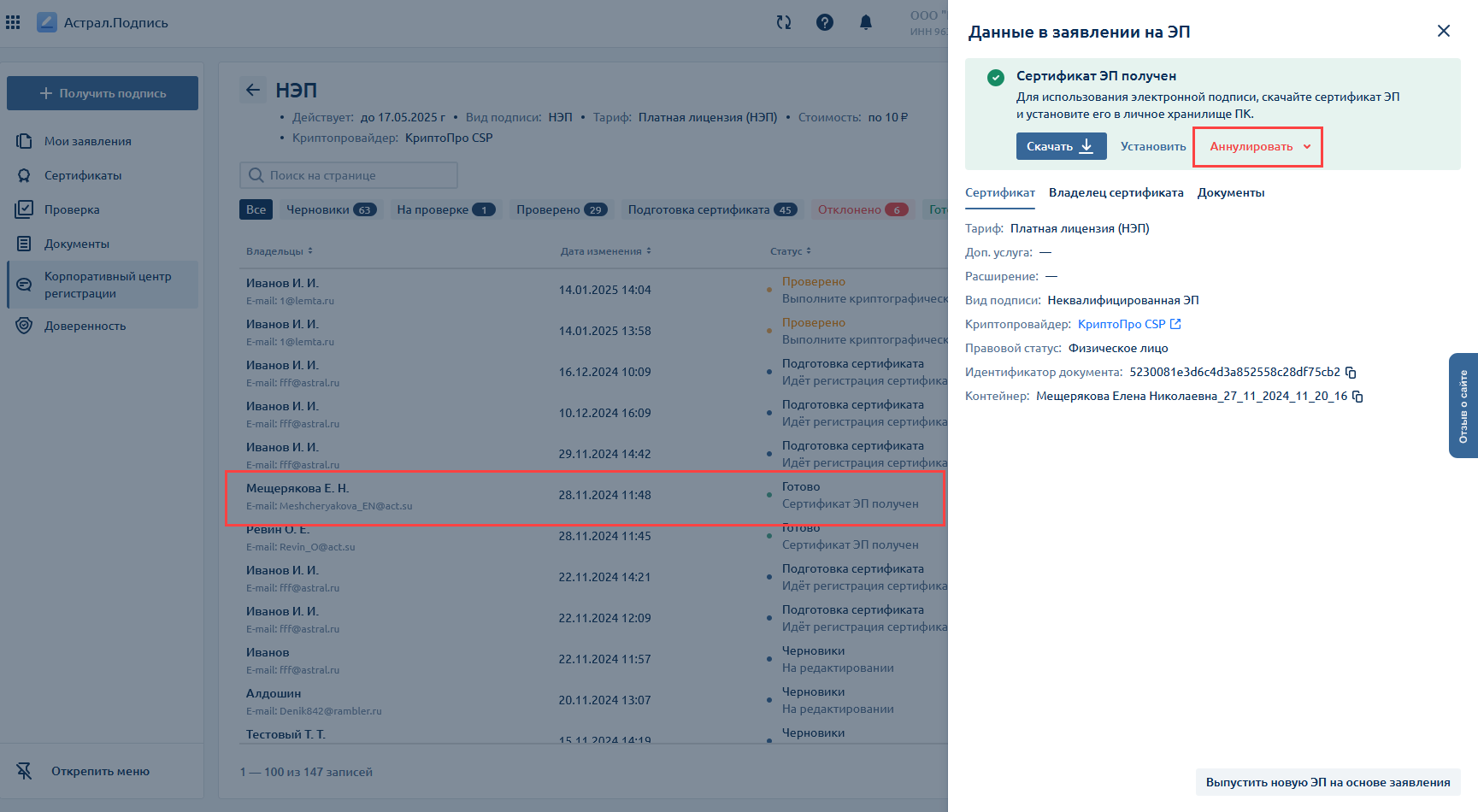The height and width of the screenshot is (812, 1478).
Task: Select the Все filter tab
Action: tap(256, 209)
